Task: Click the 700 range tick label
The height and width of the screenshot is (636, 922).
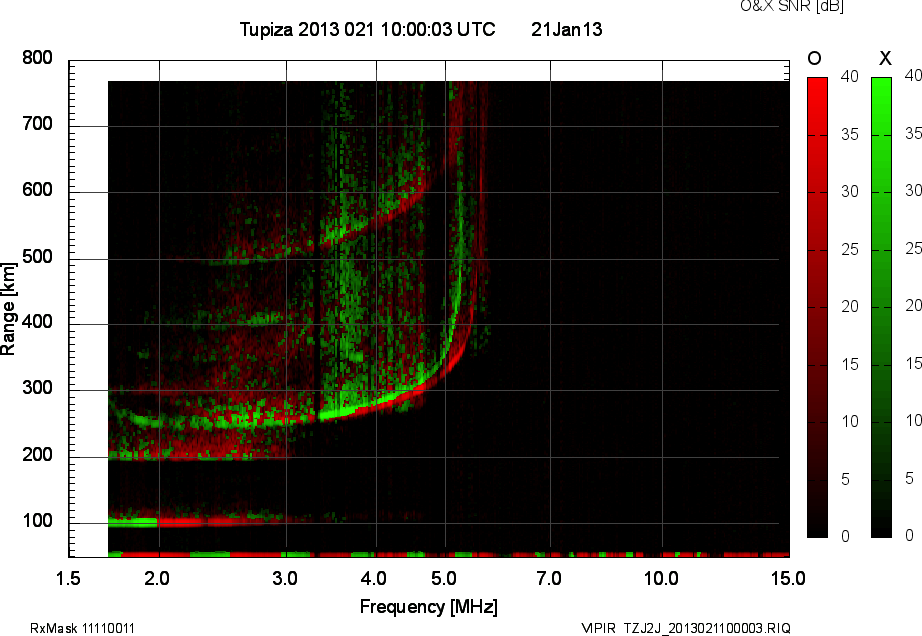Action: pyautogui.click(x=37, y=124)
